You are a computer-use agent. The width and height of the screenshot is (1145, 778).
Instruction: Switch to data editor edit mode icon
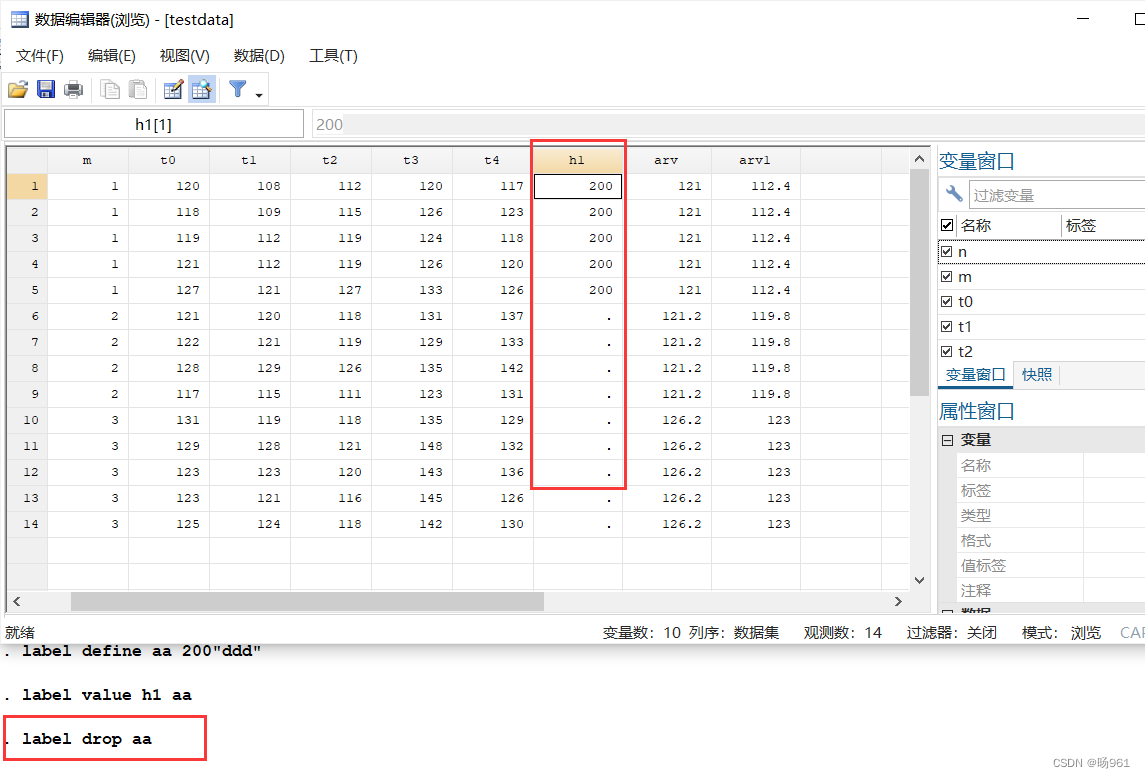[x=173, y=89]
